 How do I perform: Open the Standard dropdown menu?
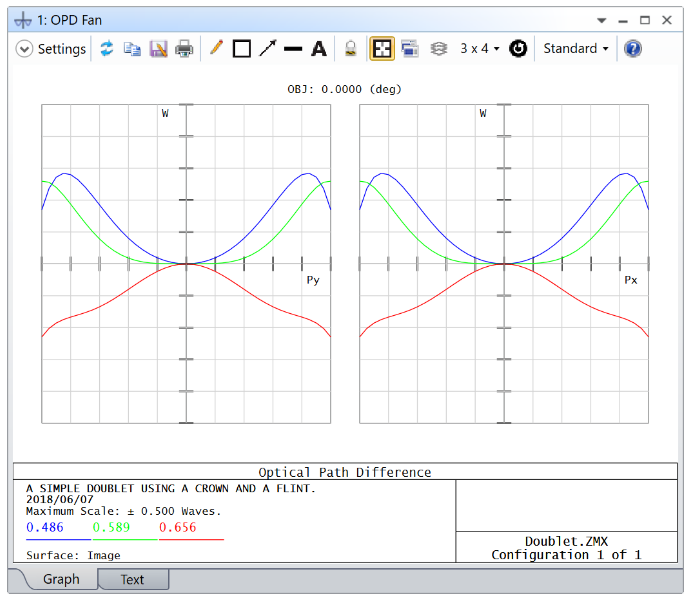coord(576,49)
